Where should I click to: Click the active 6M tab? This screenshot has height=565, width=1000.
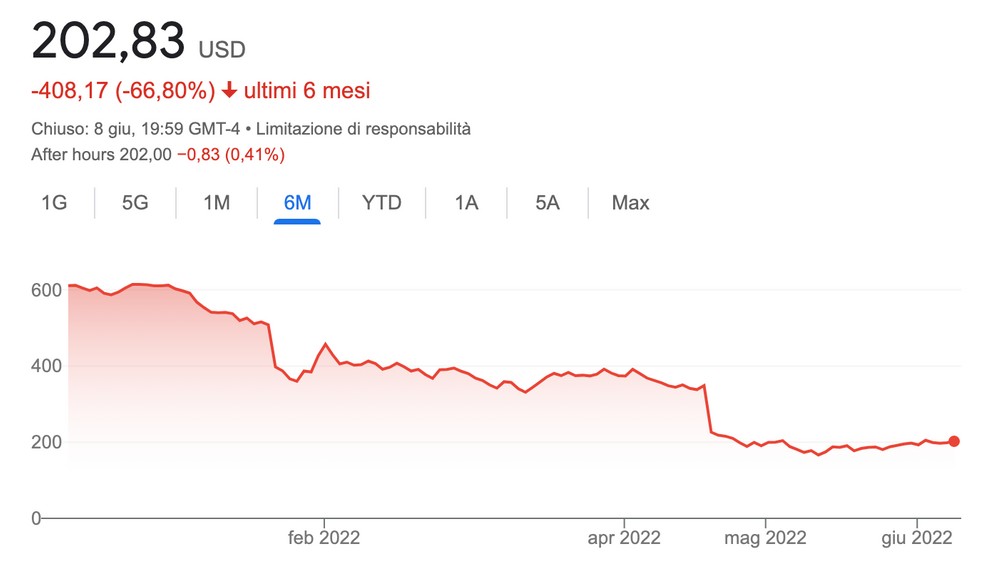click(298, 203)
